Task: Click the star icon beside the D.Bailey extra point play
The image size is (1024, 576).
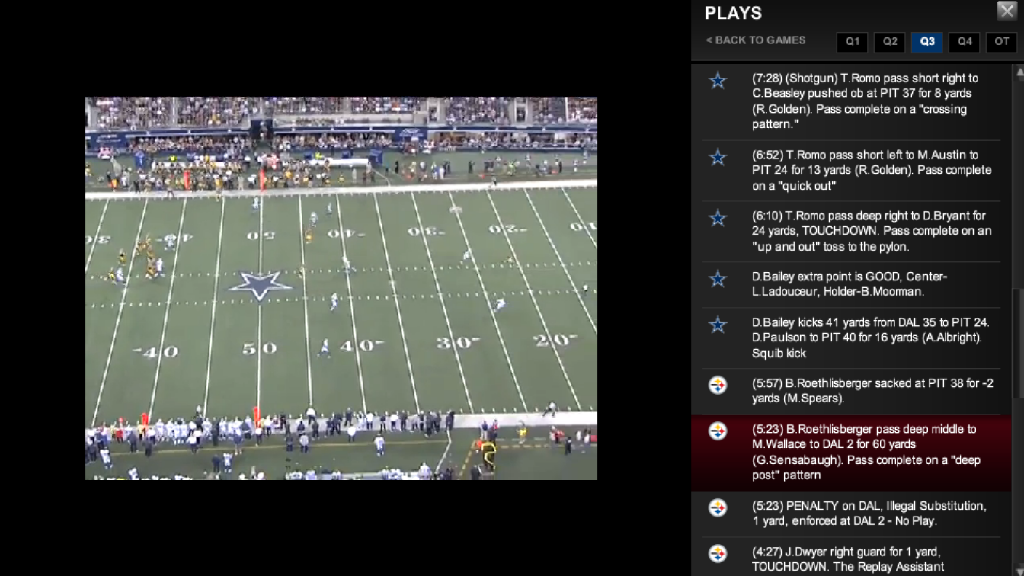Action: point(718,279)
